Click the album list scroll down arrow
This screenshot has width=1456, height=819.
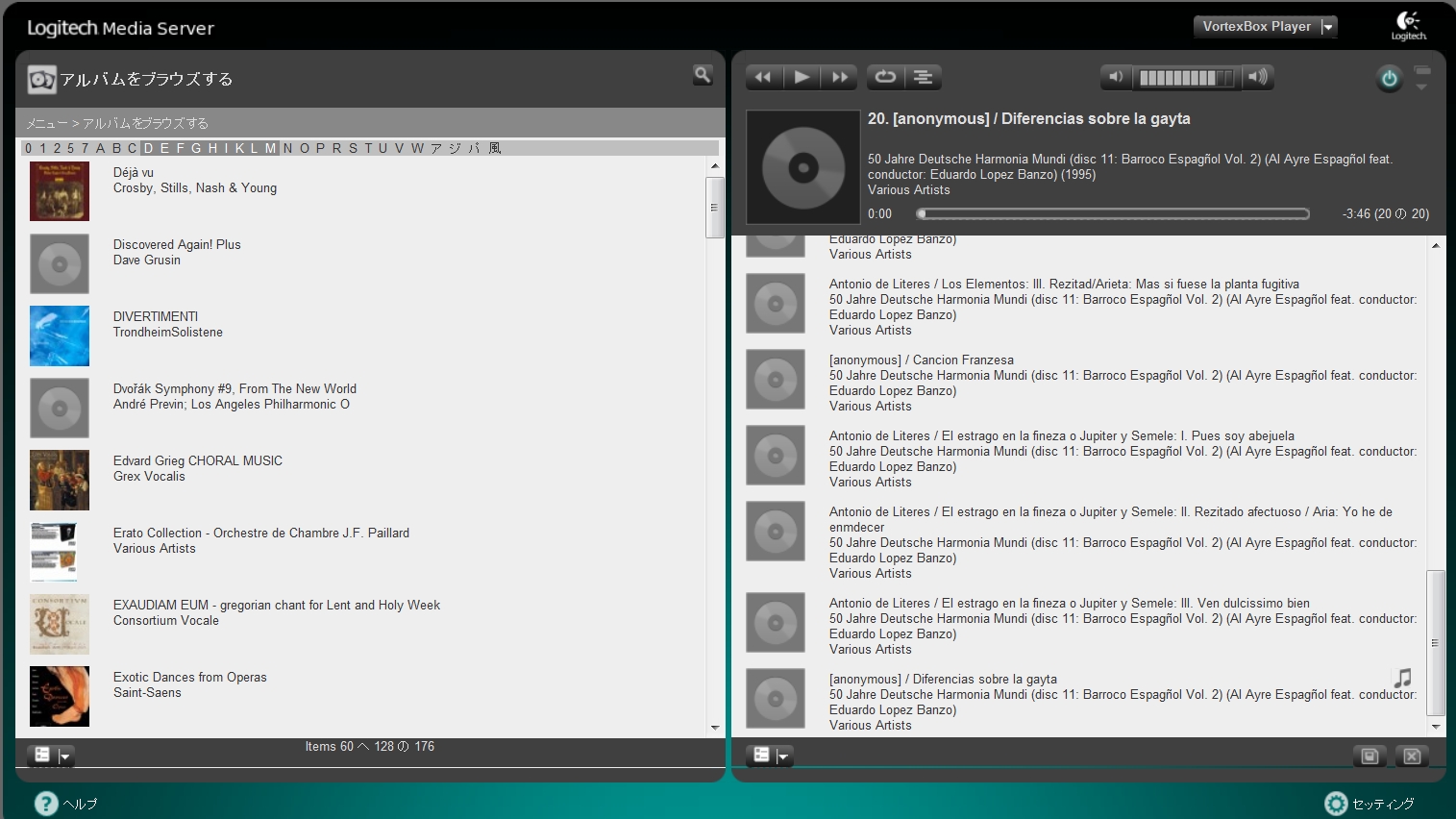click(x=715, y=728)
